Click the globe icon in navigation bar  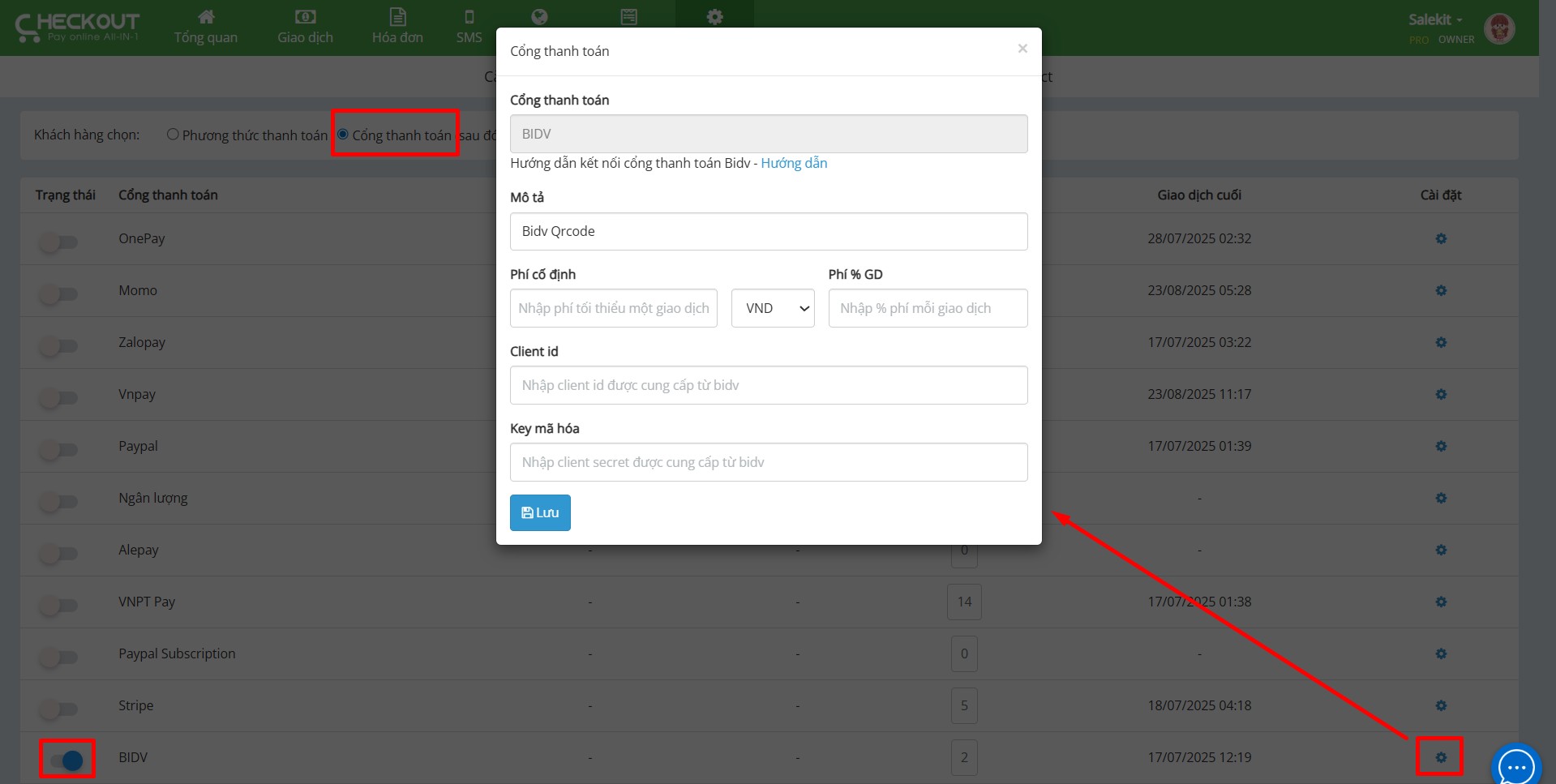tap(539, 17)
